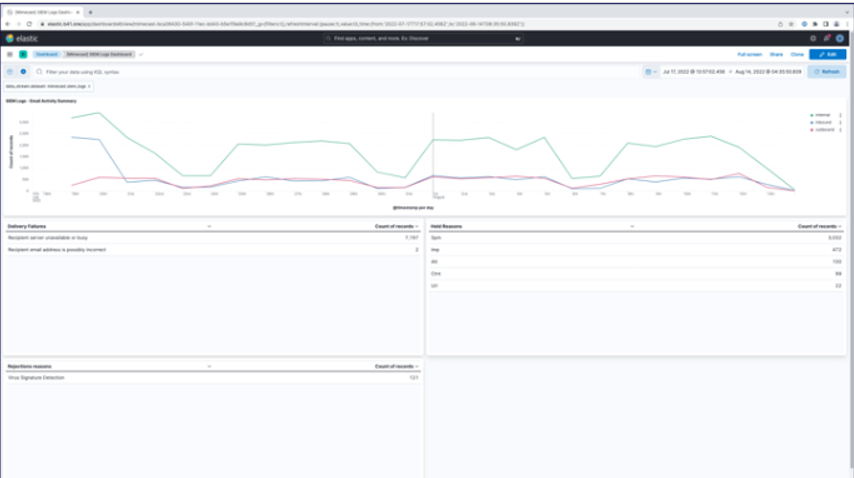Toggle the inbound series in chart legend
This screenshot has height=478, width=854.
[822, 122]
